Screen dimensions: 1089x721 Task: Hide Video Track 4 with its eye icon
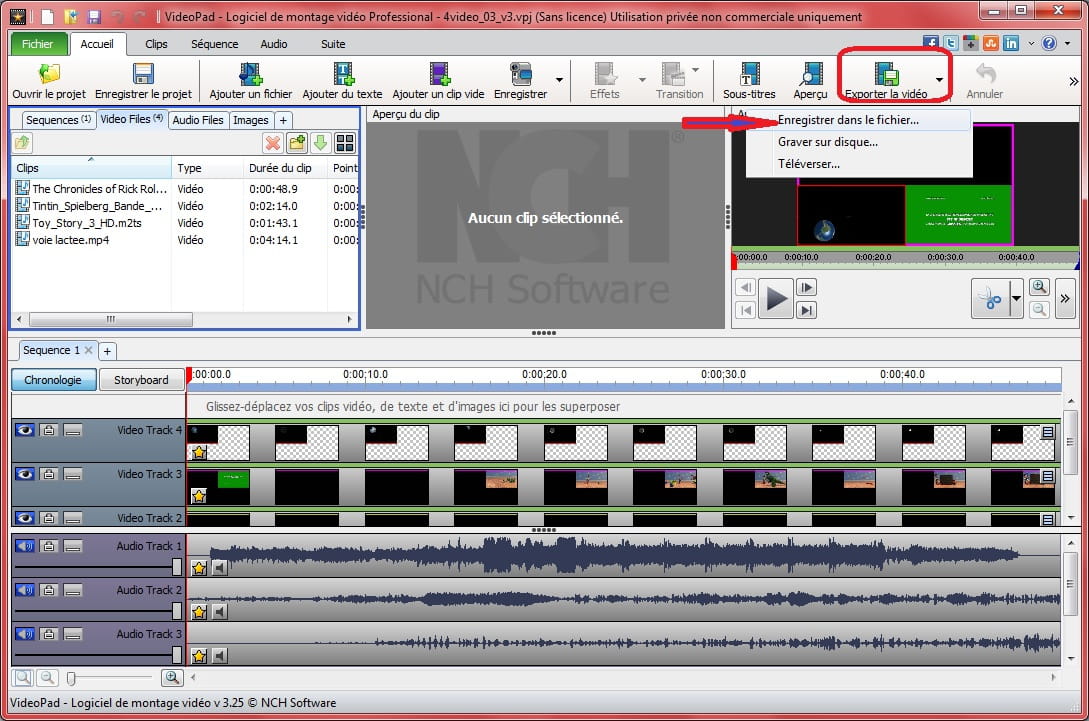point(25,431)
